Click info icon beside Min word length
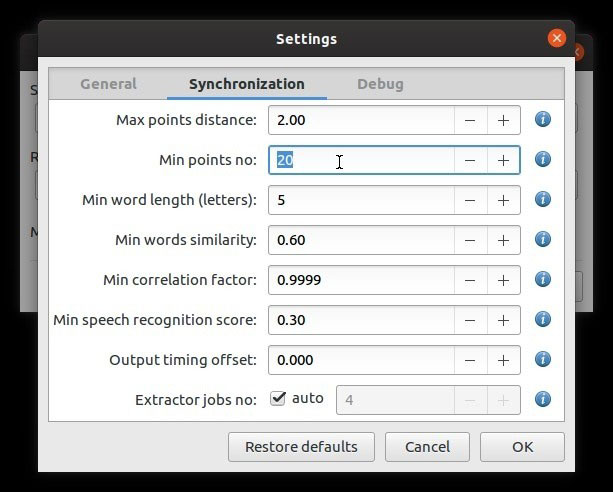613x492 pixels. tap(543, 199)
